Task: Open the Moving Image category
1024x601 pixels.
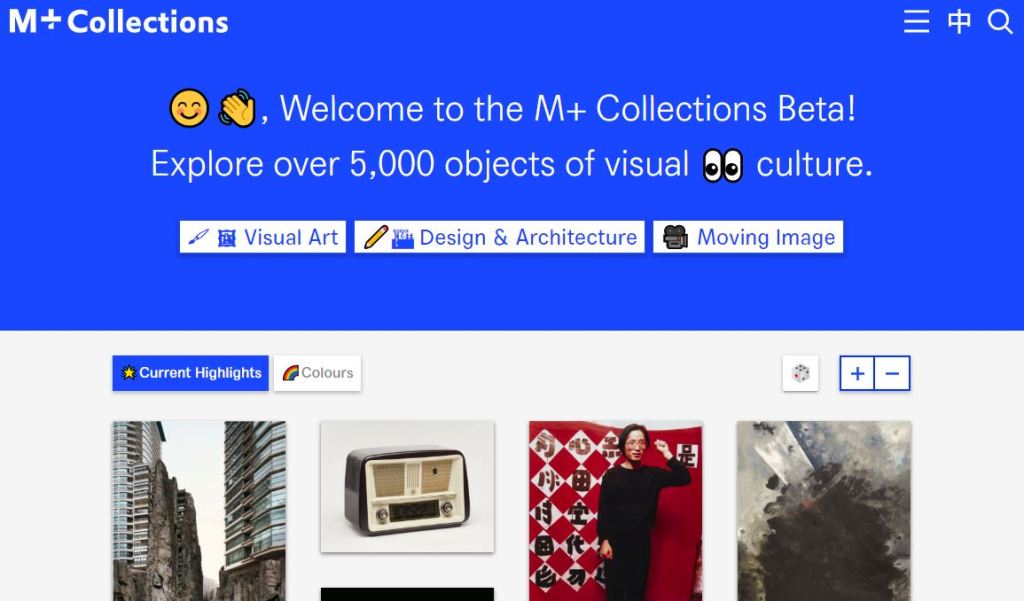Action: point(748,236)
